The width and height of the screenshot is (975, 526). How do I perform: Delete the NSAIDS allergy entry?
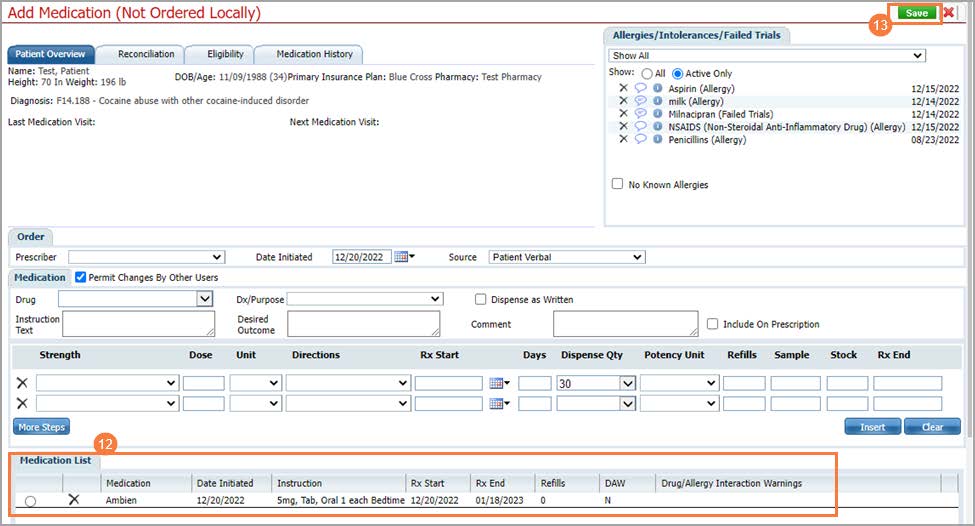623,126
